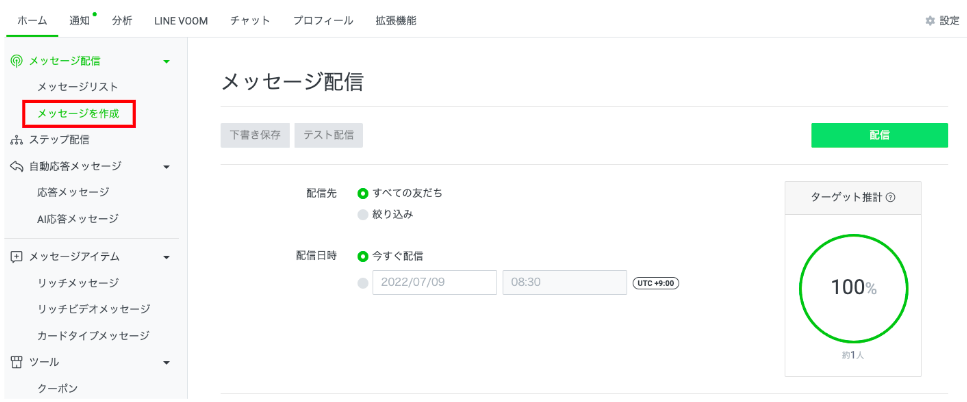Open カードタイプメッセージ in the sidebar
967x402 pixels.
click(x=93, y=336)
